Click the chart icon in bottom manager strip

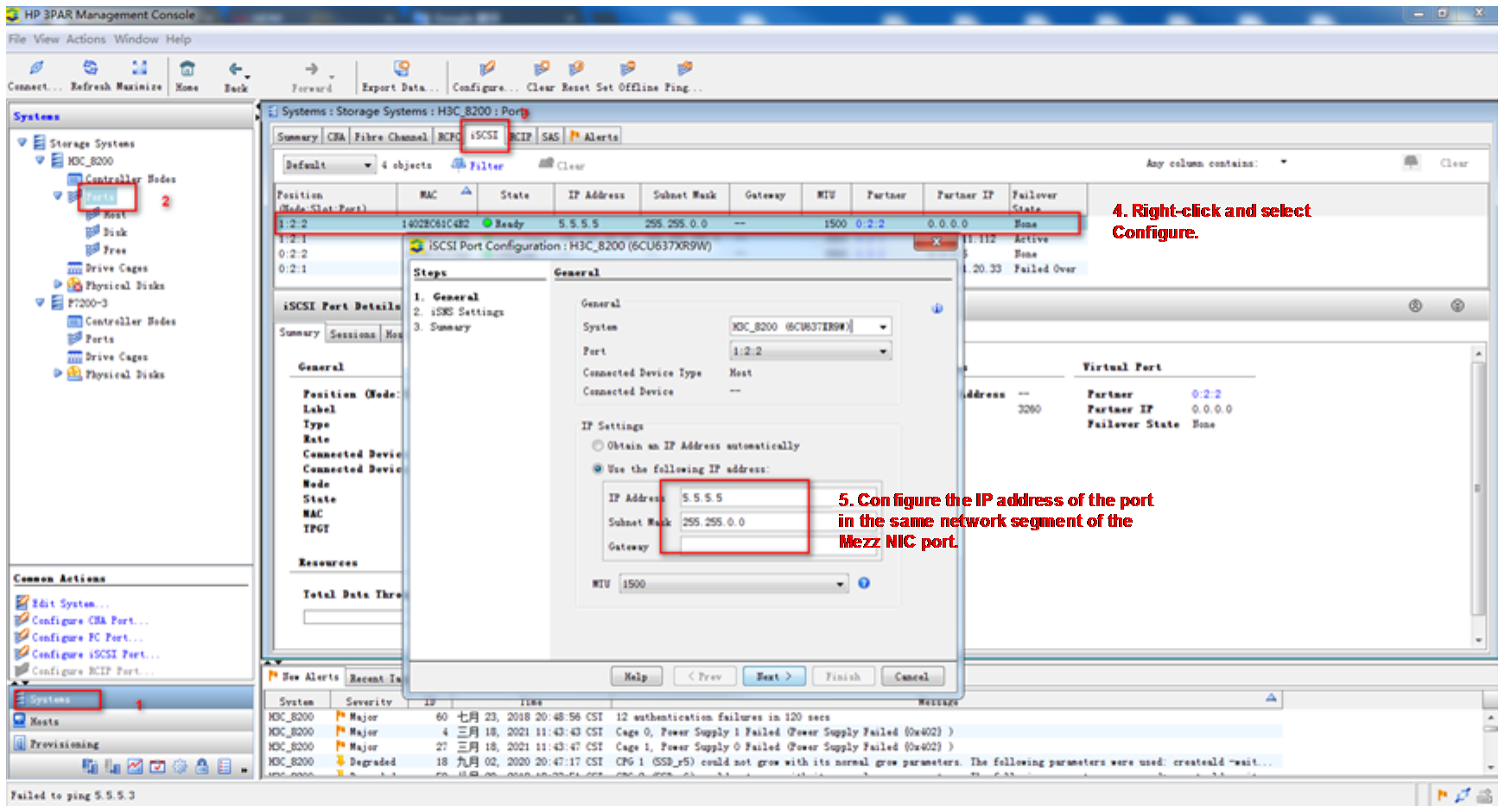coord(135,765)
